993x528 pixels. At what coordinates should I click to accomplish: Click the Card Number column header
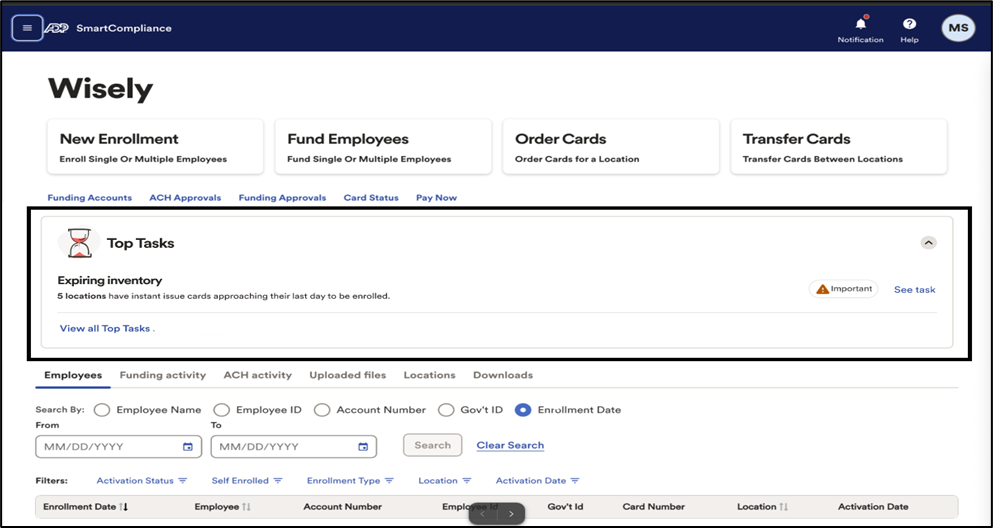pos(654,506)
